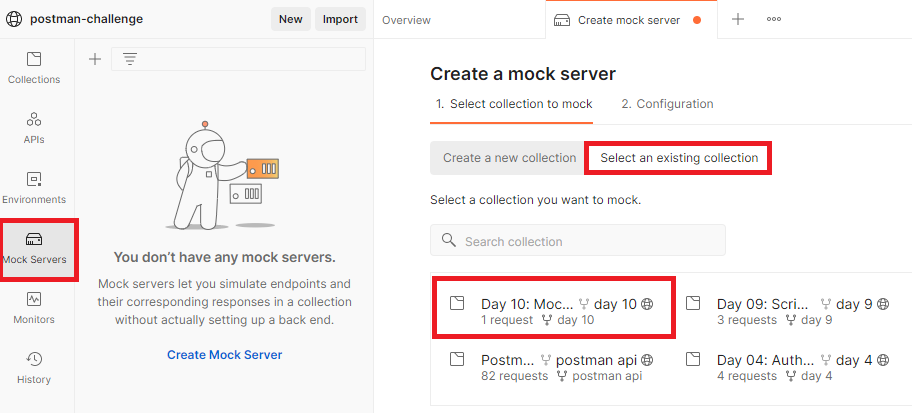
Task: Switch to the Overview tab
Action: pyautogui.click(x=406, y=20)
